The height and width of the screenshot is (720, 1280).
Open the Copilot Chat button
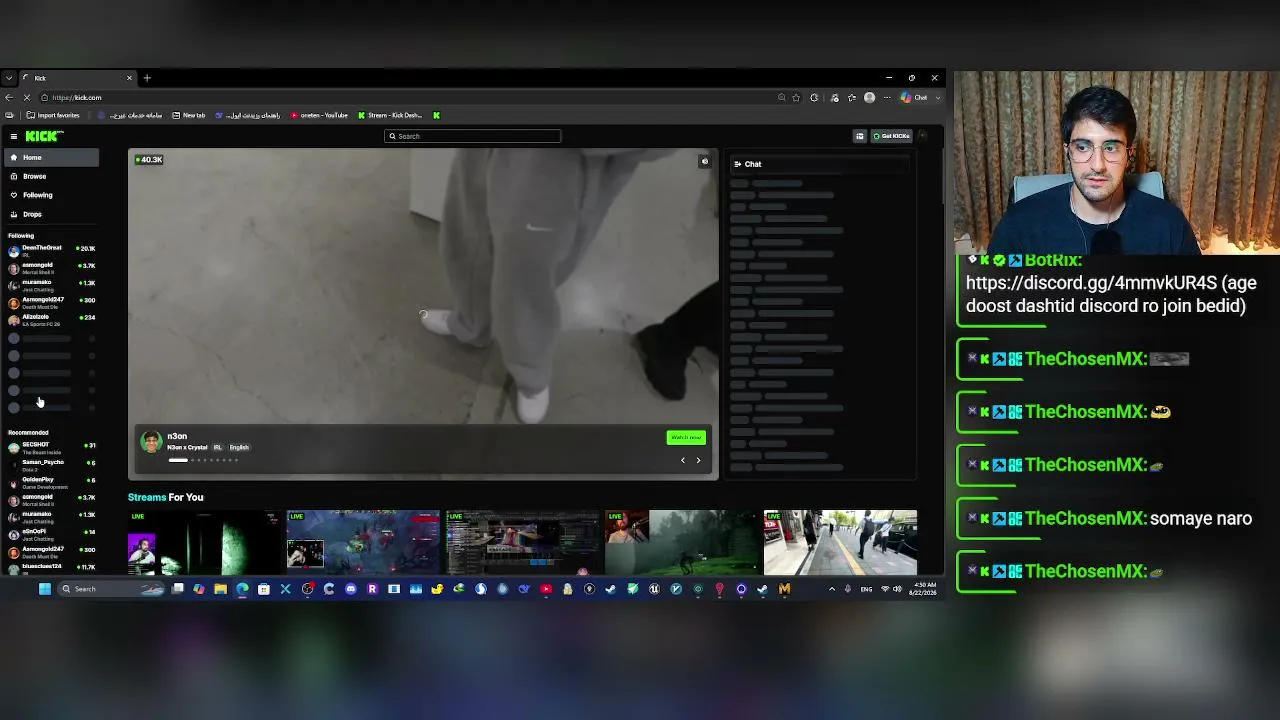tap(914, 97)
